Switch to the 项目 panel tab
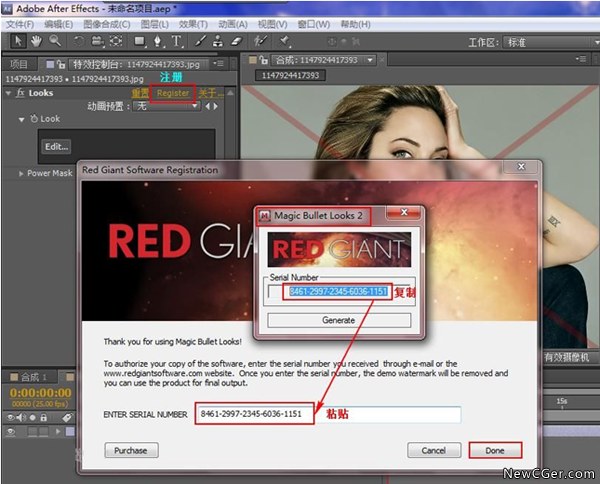The width and height of the screenshot is (600, 484). pyautogui.click(x=18, y=64)
